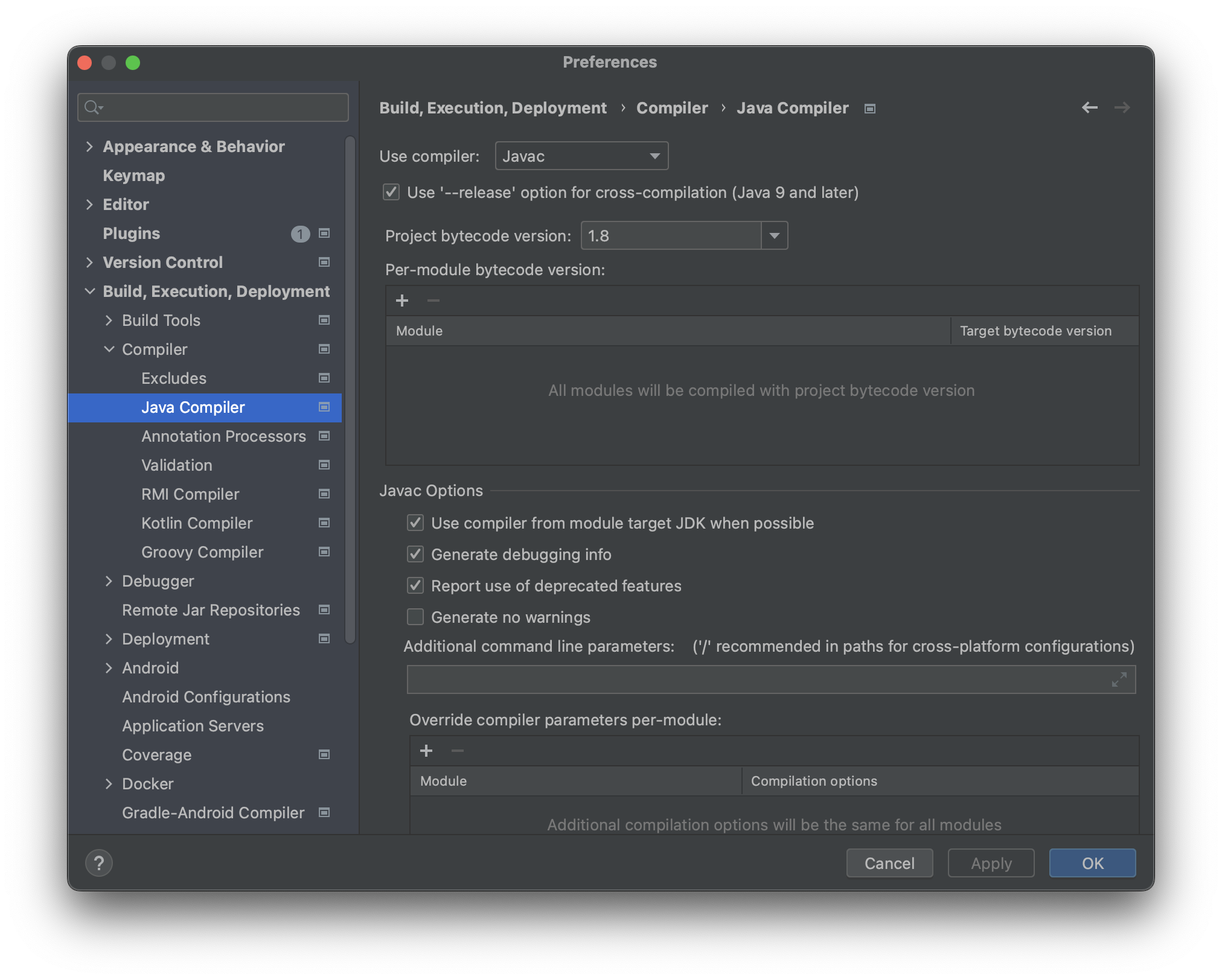
Task: Expand the Build Tools tree node
Action: [x=109, y=320]
